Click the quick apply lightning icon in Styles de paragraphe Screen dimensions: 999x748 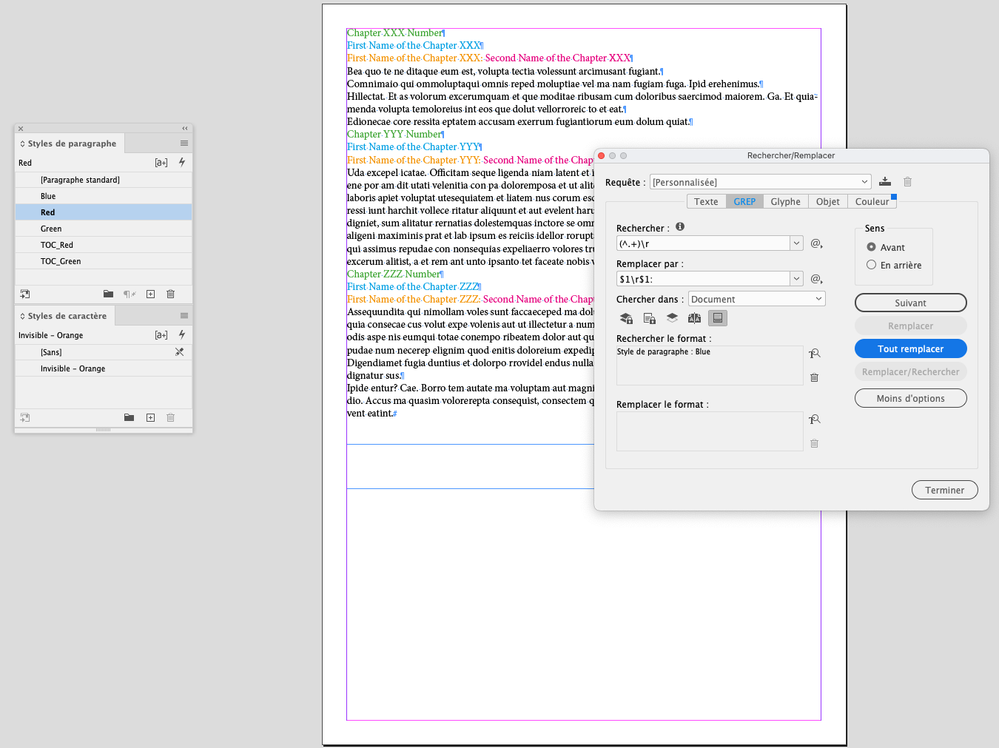[x=182, y=162]
